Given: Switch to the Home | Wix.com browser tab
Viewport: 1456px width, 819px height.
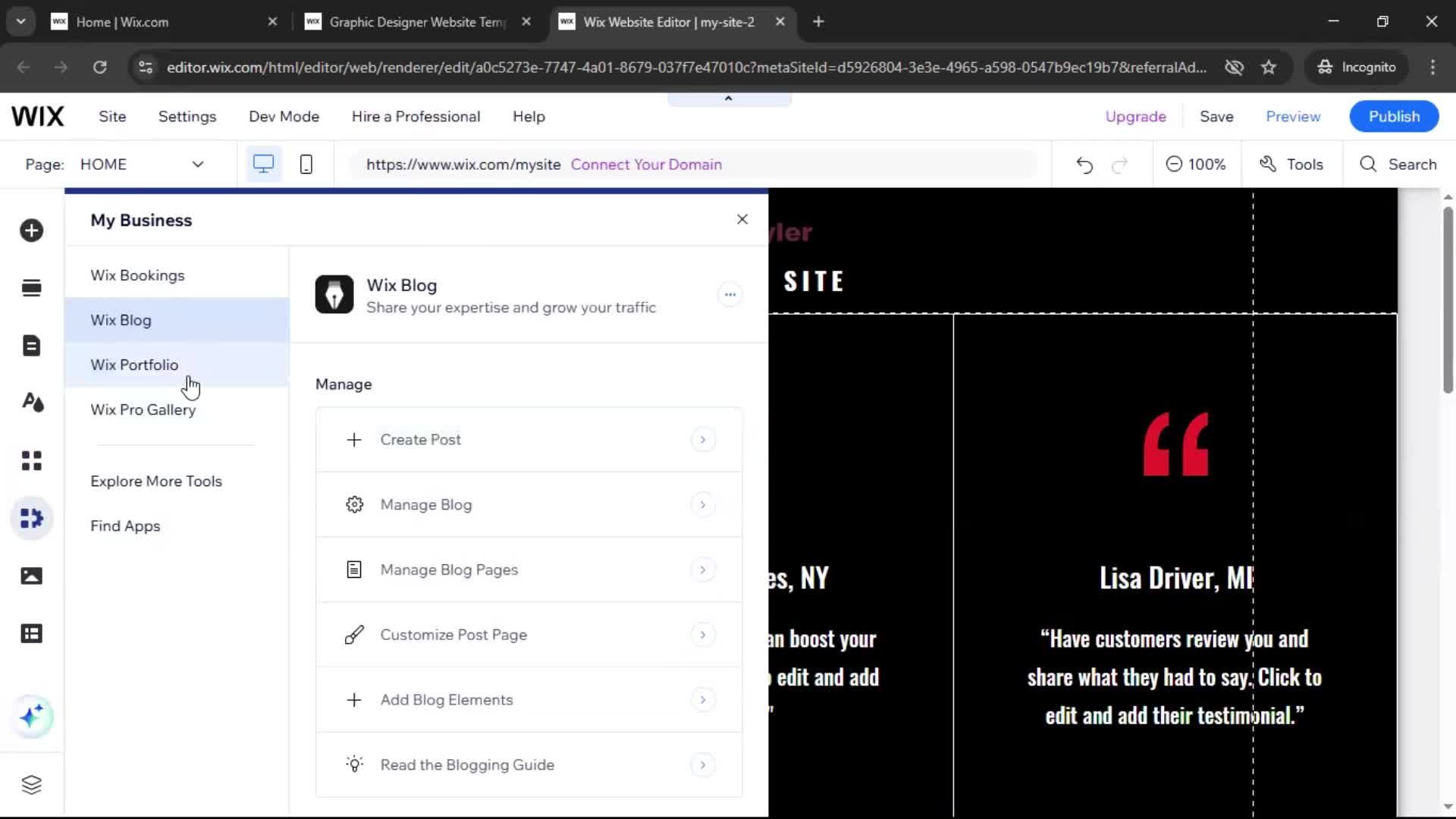Looking at the screenshot, I should pos(163,22).
